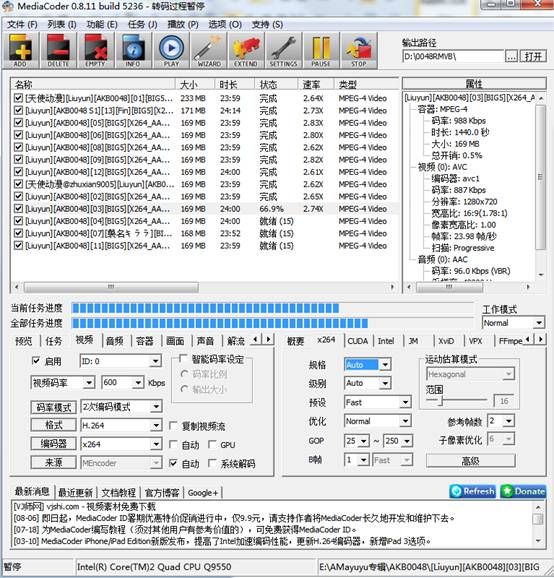554x578 pixels.
Task: Select the 码率比例 radio button
Action: (x=185, y=374)
